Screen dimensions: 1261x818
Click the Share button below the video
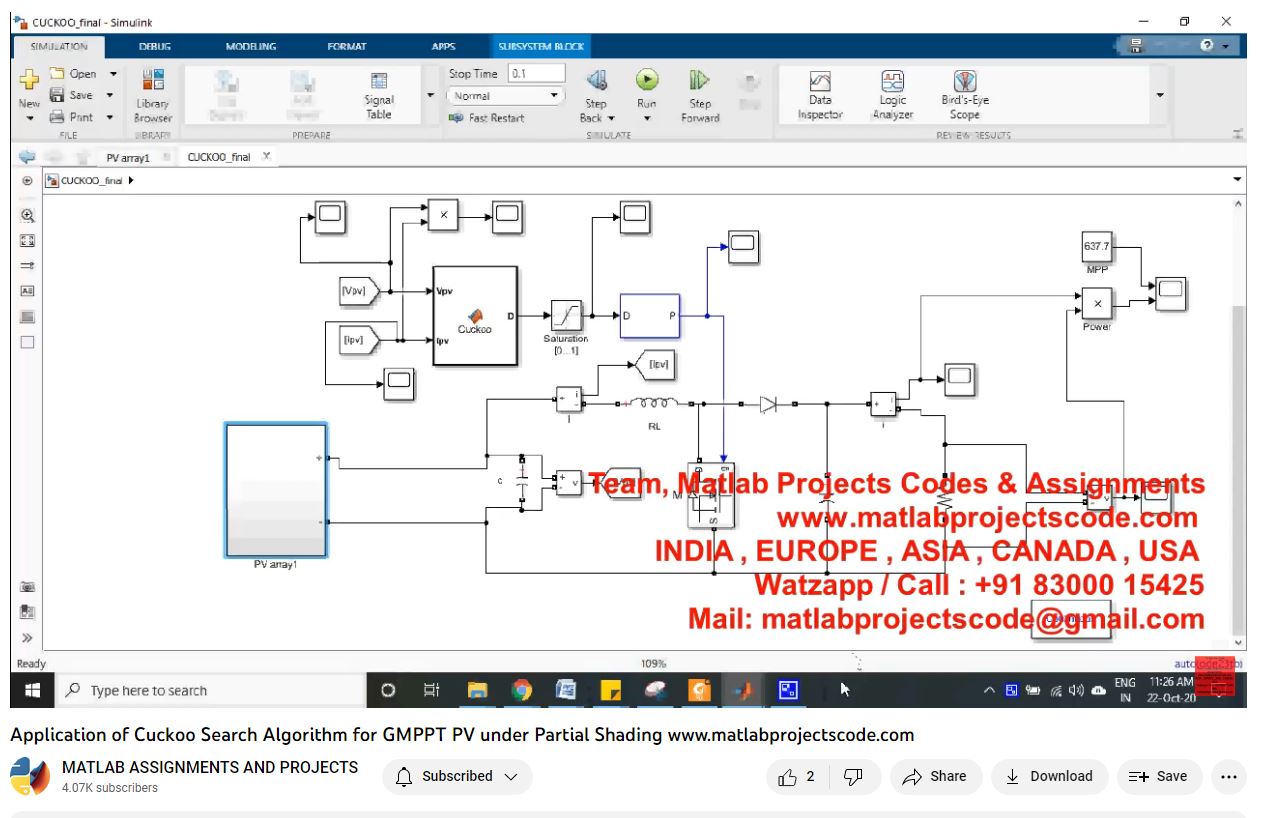pyautogui.click(x=935, y=776)
